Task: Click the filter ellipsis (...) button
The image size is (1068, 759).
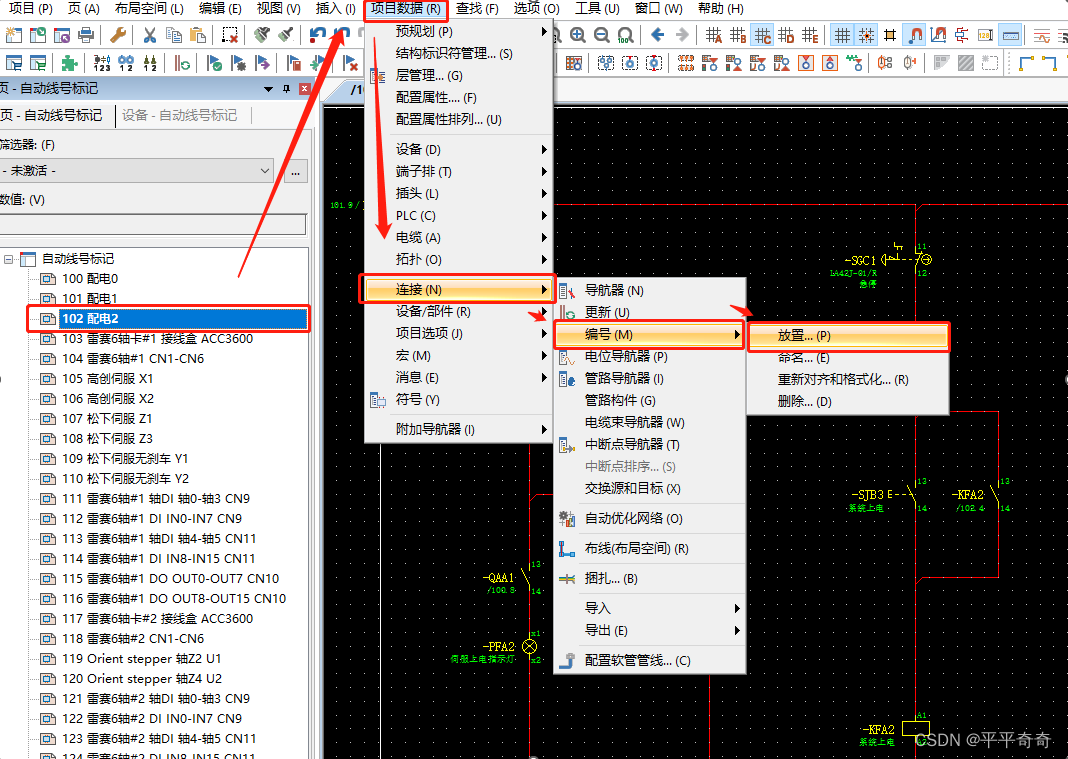Action: [295, 171]
